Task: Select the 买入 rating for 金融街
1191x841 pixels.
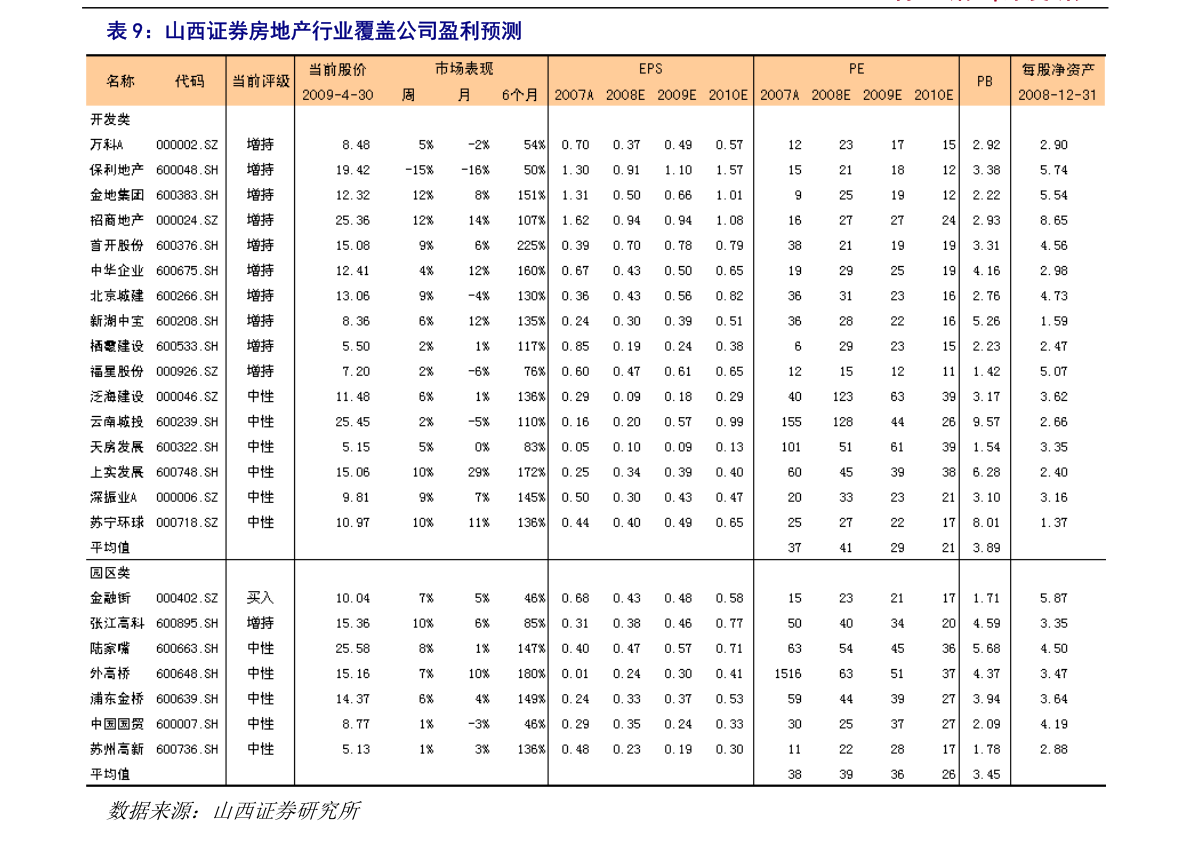Action: [259, 597]
